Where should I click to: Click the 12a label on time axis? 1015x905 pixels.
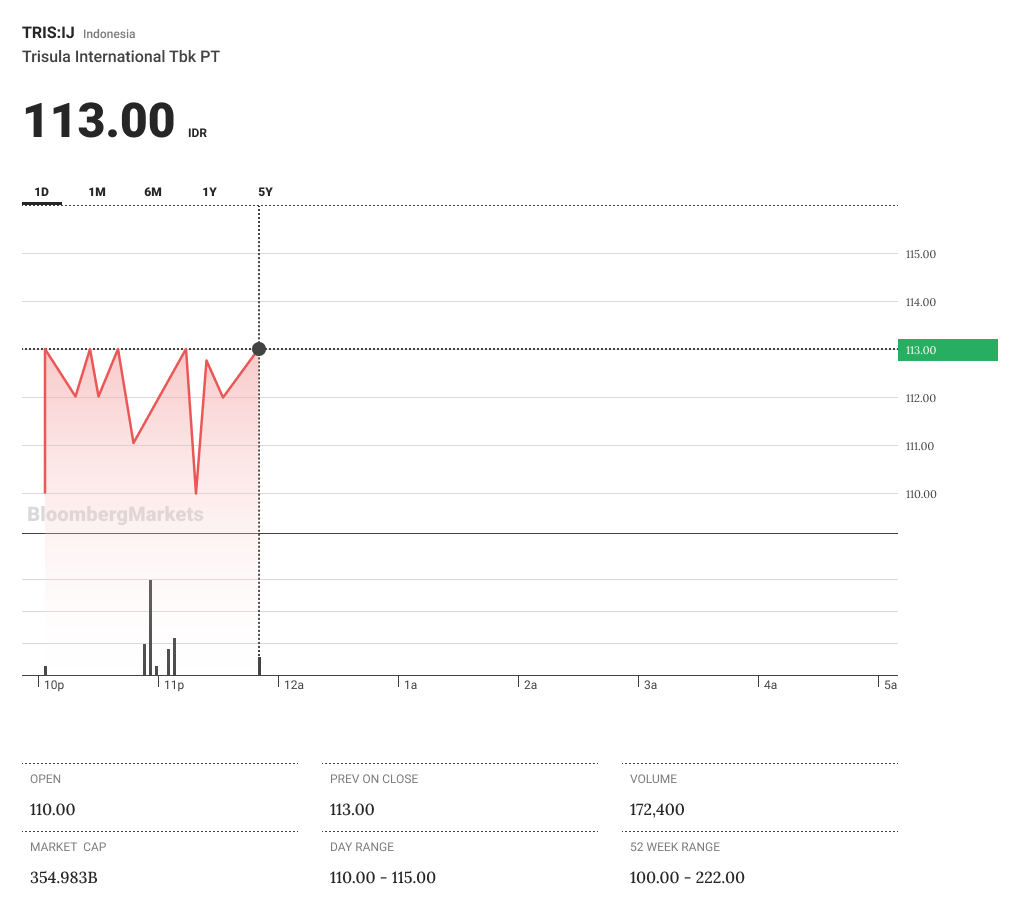click(x=293, y=686)
